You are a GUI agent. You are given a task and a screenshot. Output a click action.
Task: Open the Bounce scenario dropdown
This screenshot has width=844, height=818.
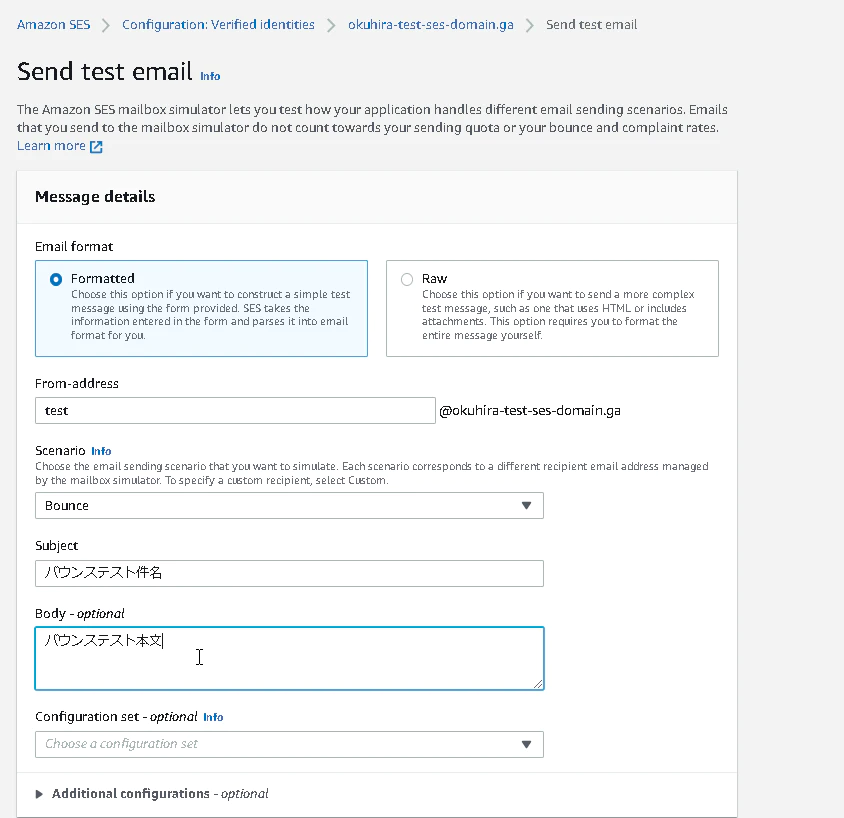click(289, 505)
